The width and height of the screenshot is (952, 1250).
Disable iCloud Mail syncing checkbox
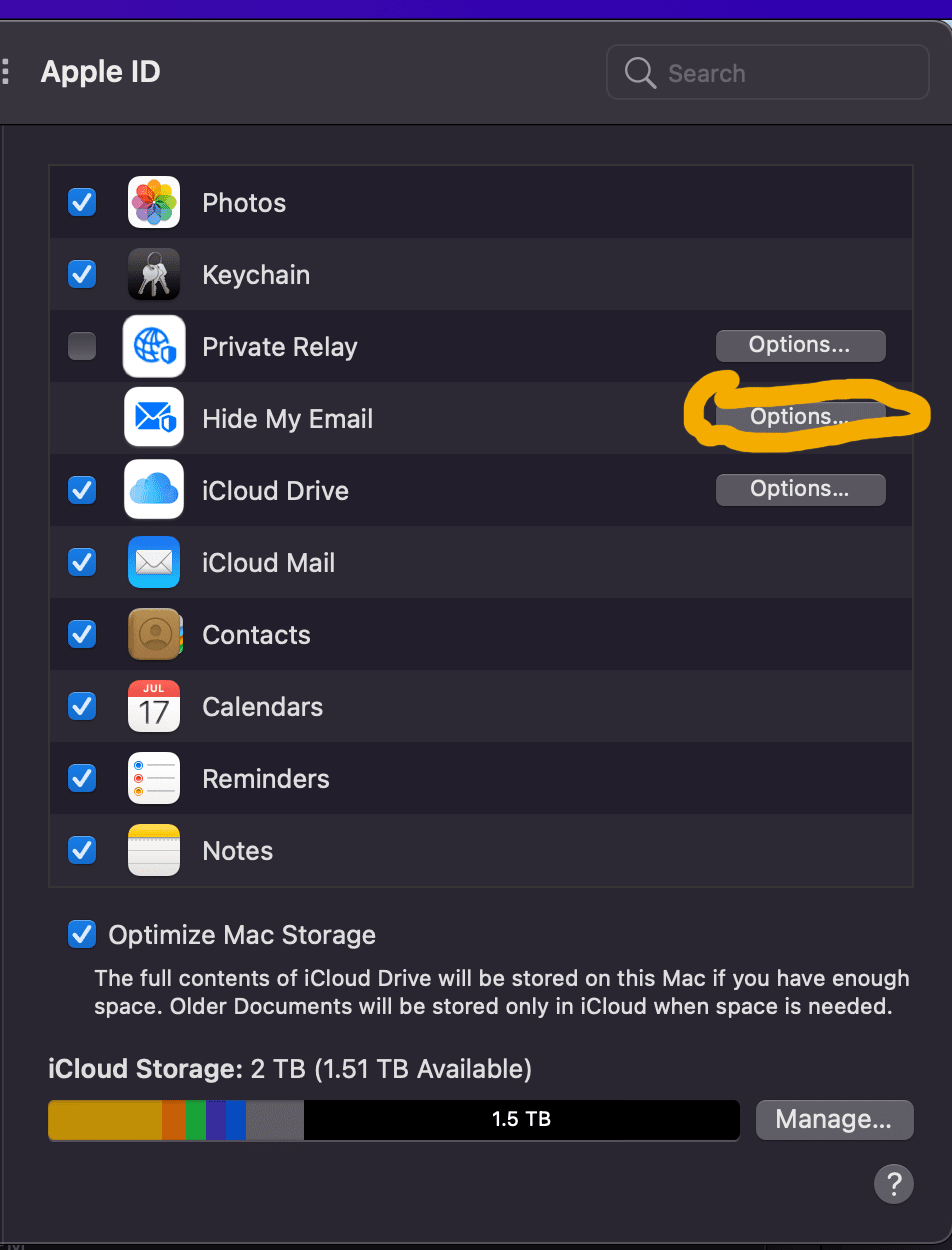pos(82,563)
